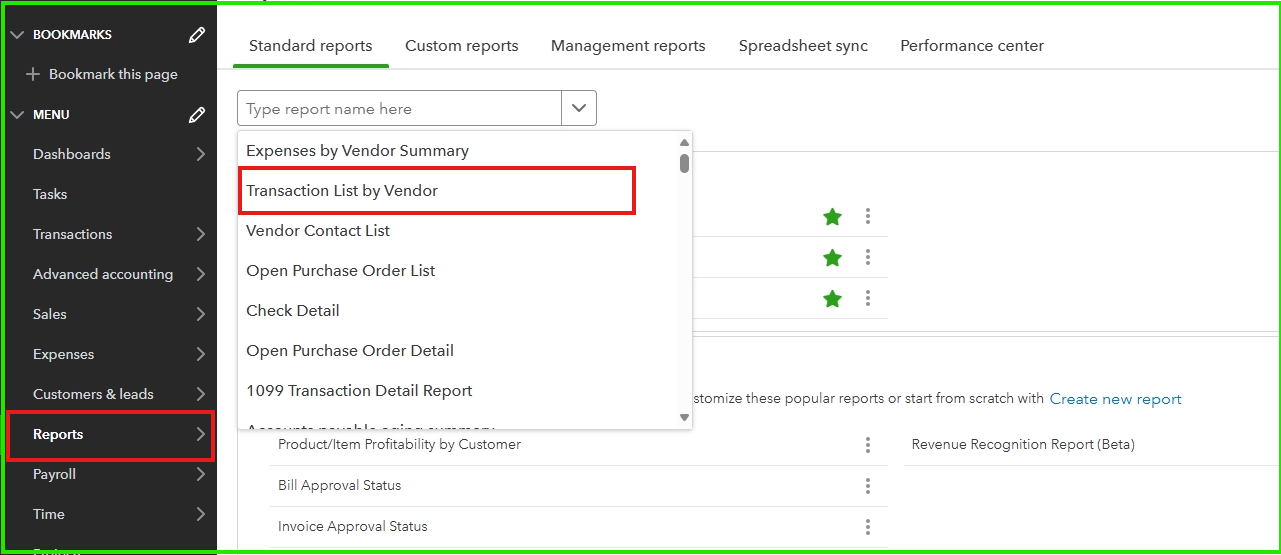This screenshot has width=1281, height=555.
Task: Open the Performance center tab
Action: pos(971,46)
